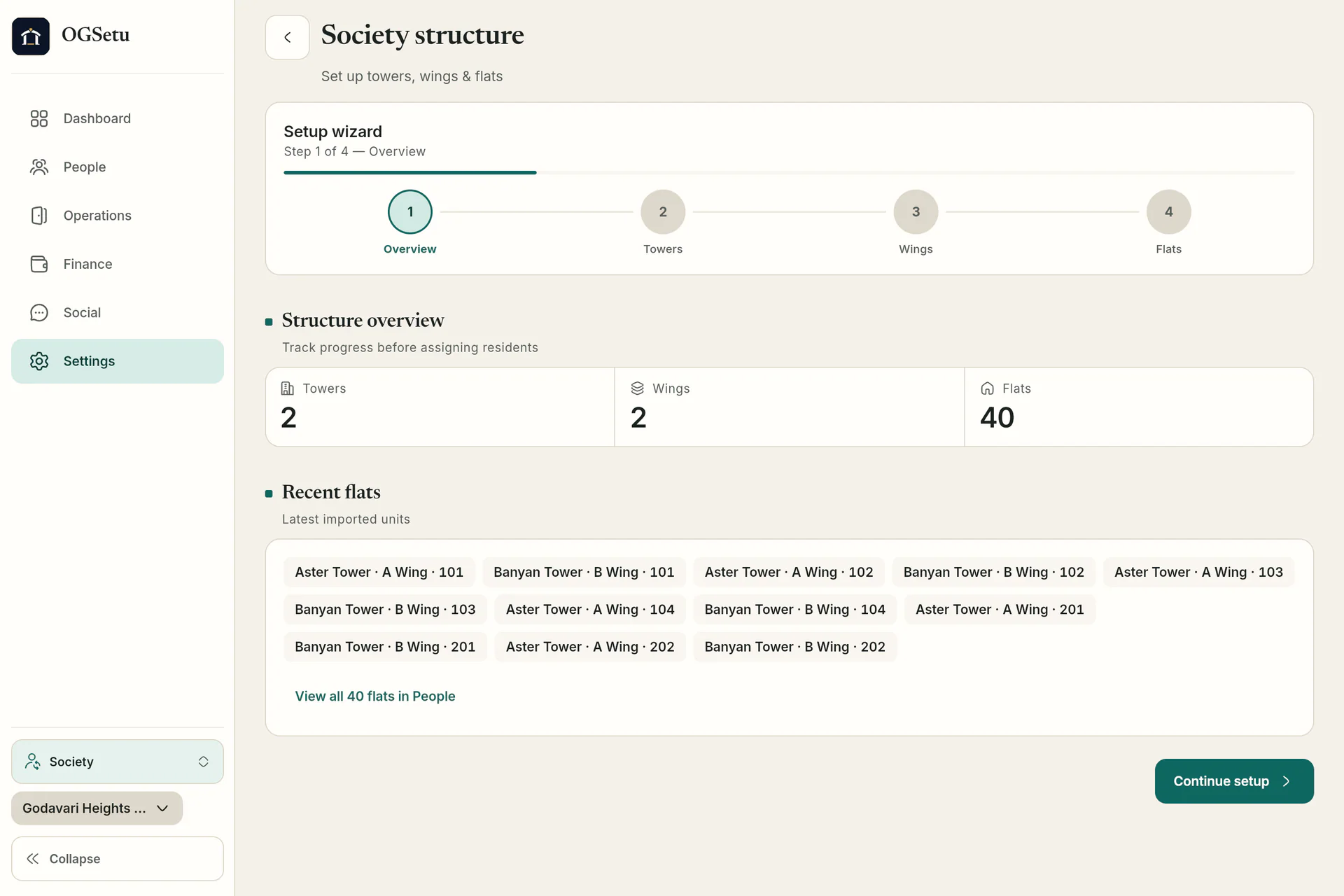1344x896 pixels.
Task: Click the Towers count card
Action: click(x=440, y=407)
